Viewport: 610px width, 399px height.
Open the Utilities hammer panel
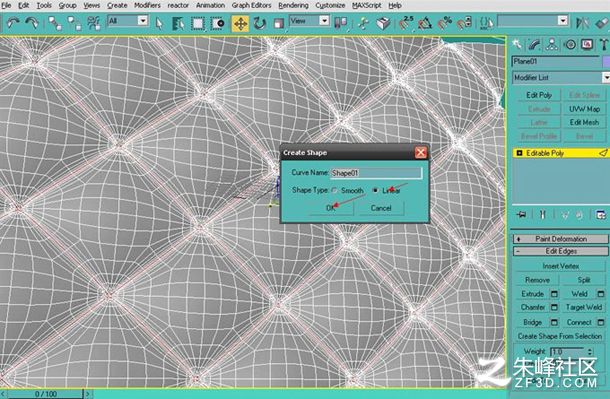603,45
